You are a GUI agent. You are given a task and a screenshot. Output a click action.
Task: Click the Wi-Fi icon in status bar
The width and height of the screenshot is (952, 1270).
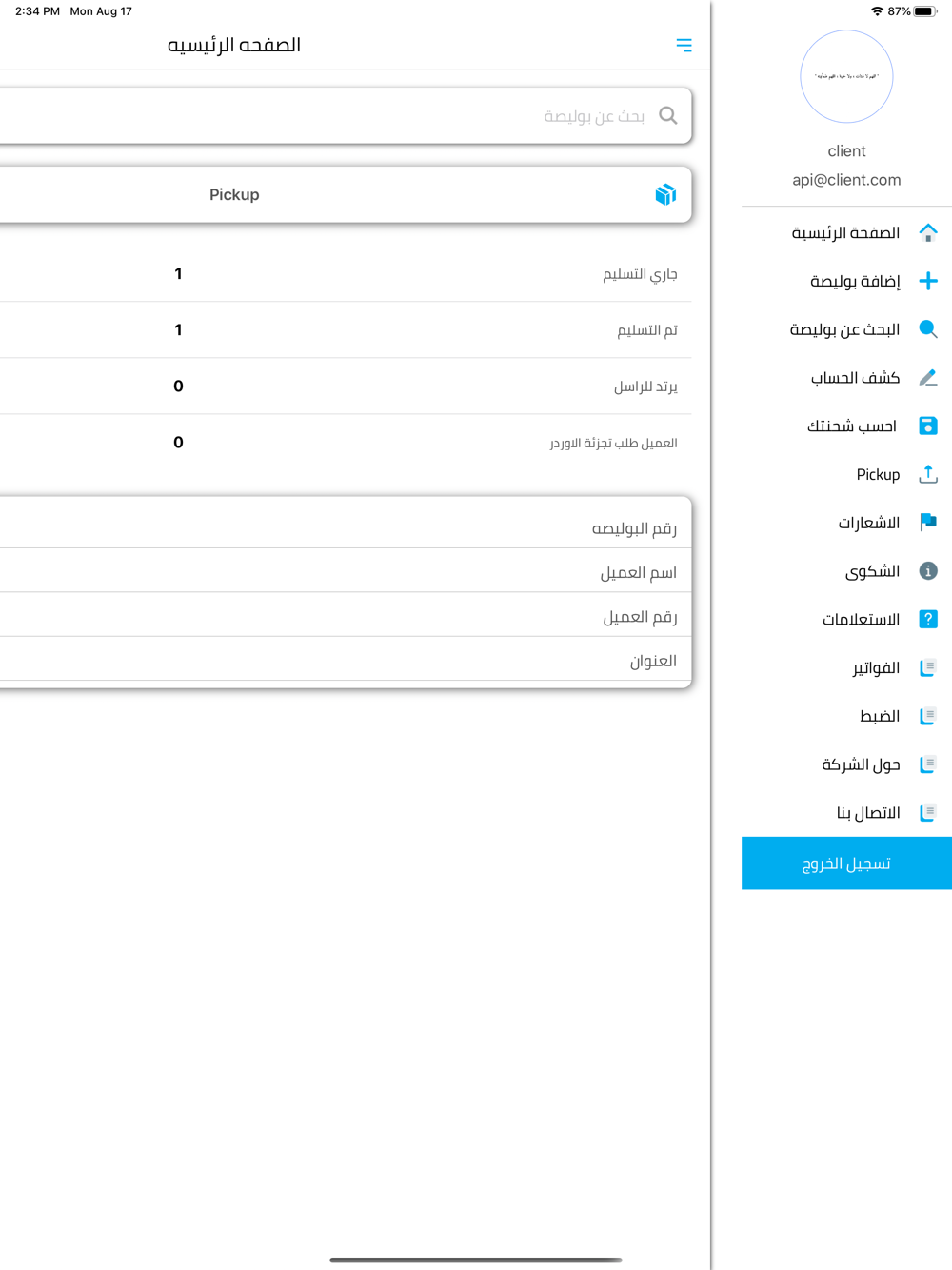coord(877,11)
